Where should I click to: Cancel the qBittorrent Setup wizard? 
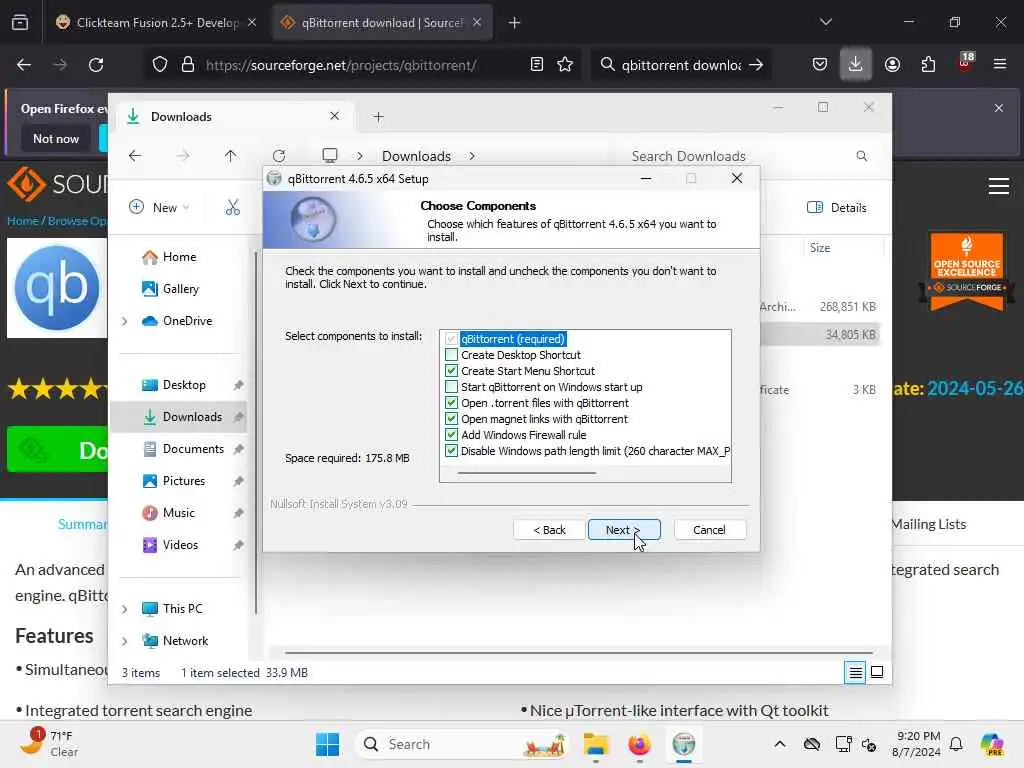[709, 530]
